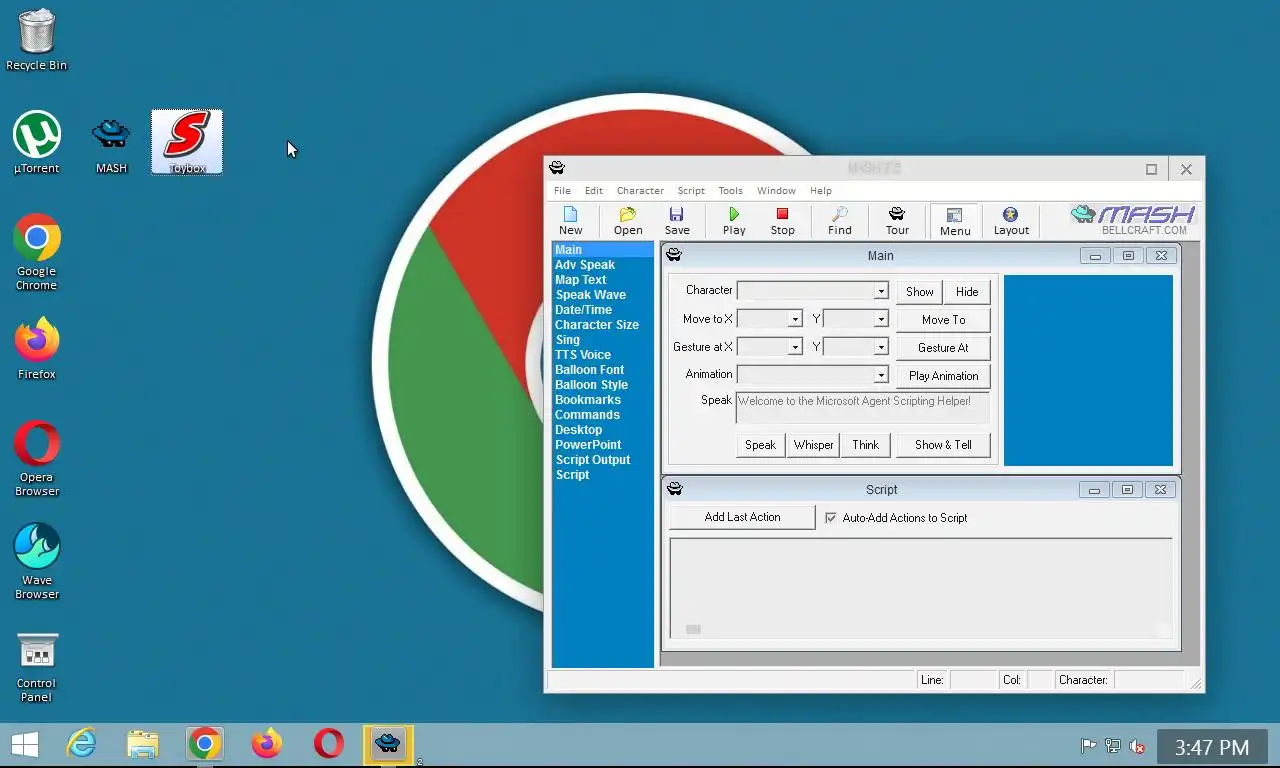This screenshot has height=768, width=1280.
Task: Open the Windows Start button
Action: [25, 744]
